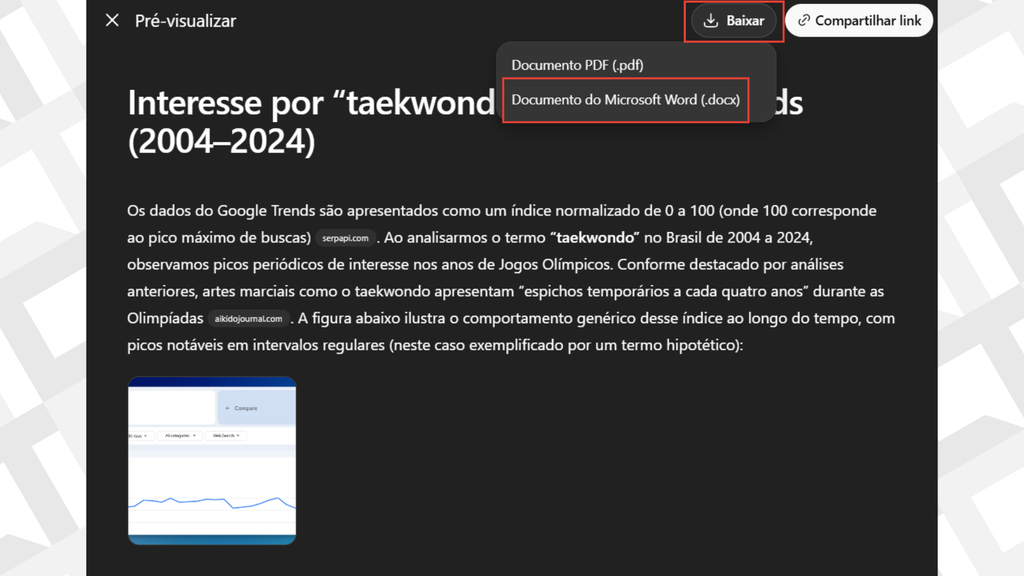1024x576 pixels.
Task: Open the Baixar download menu
Action: 733,21
